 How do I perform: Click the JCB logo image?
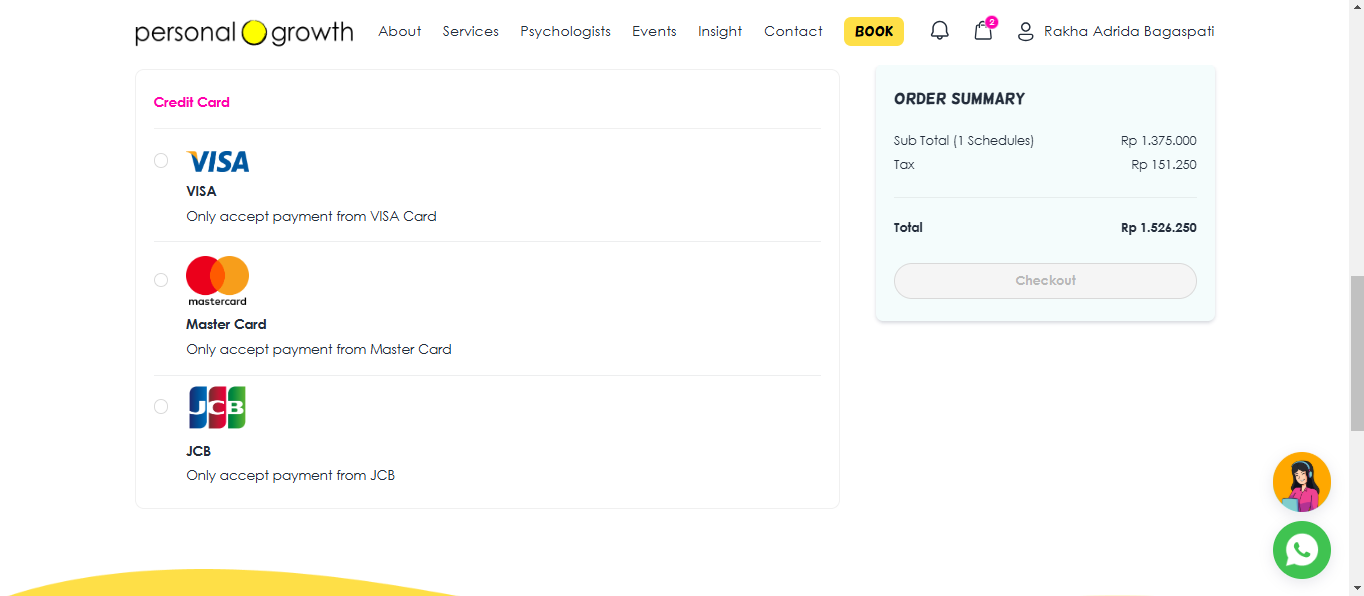[x=217, y=408]
